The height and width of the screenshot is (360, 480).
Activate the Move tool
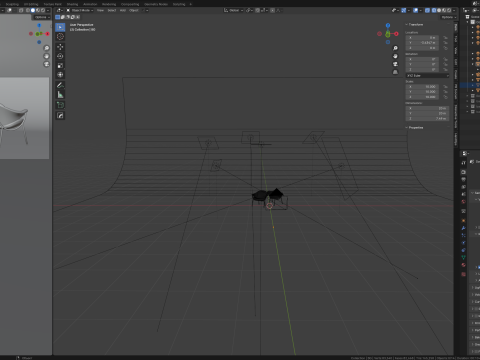click(60, 47)
